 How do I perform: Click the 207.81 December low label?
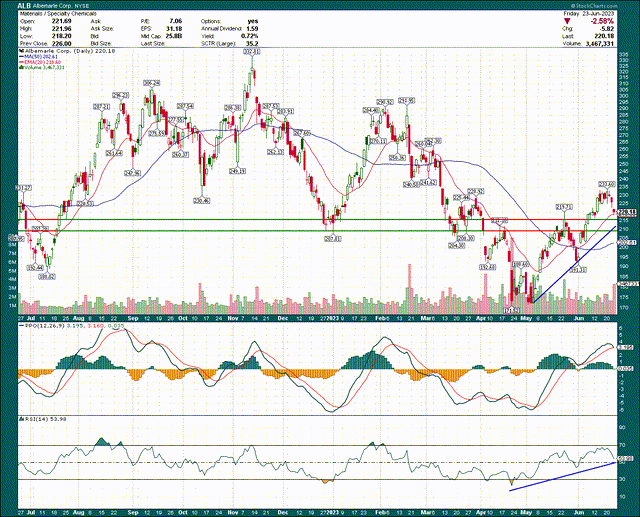pos(333,238)
